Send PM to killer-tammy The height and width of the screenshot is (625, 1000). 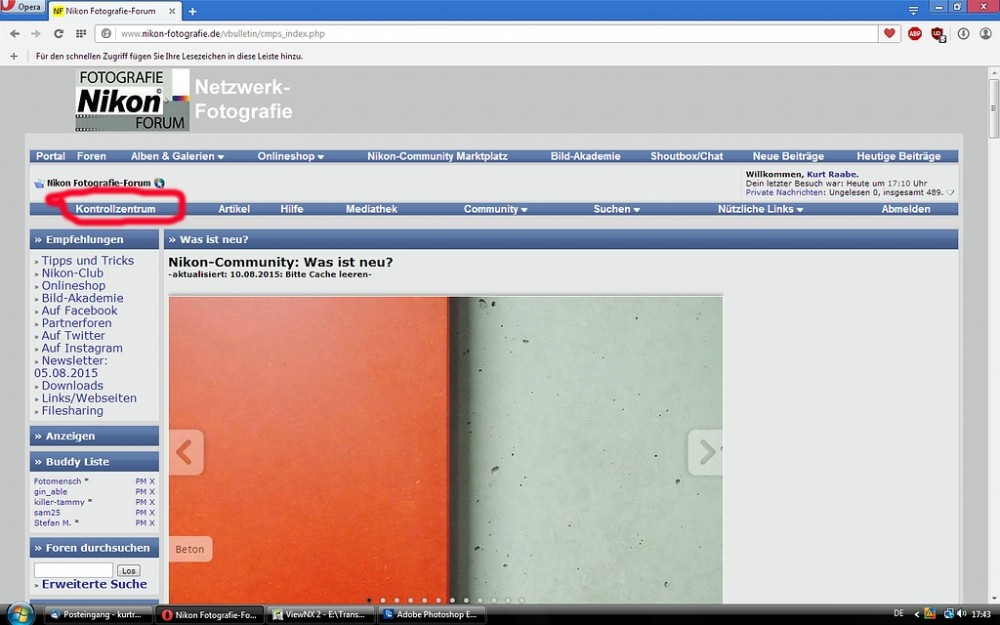click(x=141, y=502)
